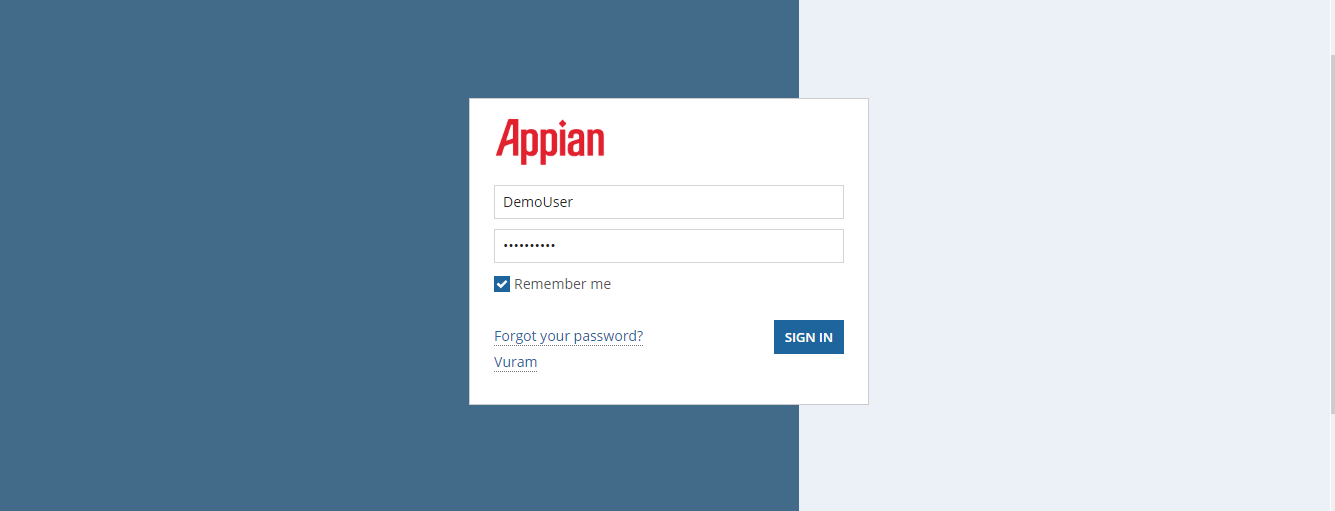Place cursor after the DemoUser text
The width and height of the screenshot is (1335, 511).
pyautogui.click(x=575, y=202)
